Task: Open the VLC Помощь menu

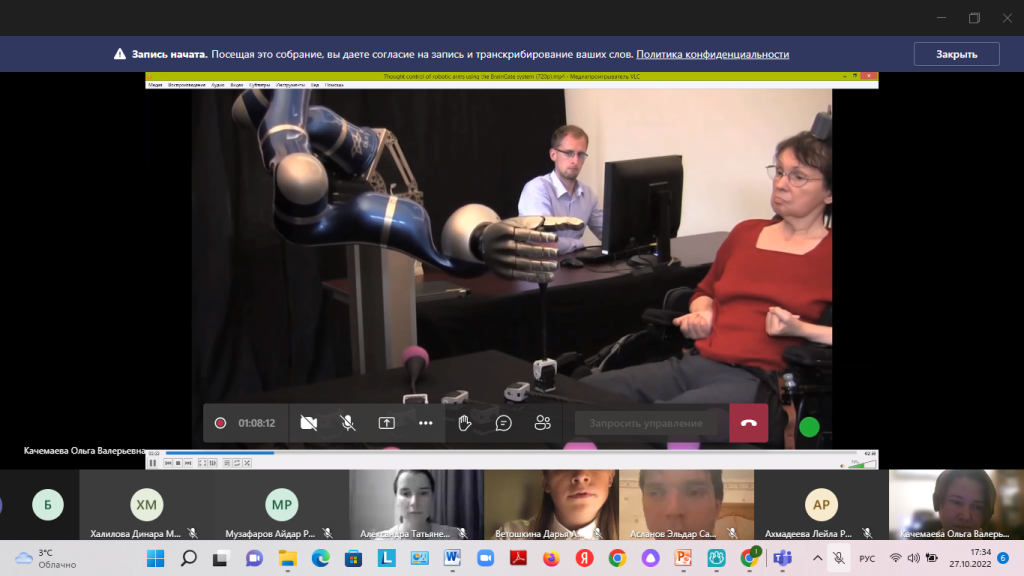Action: coord(334,85)
